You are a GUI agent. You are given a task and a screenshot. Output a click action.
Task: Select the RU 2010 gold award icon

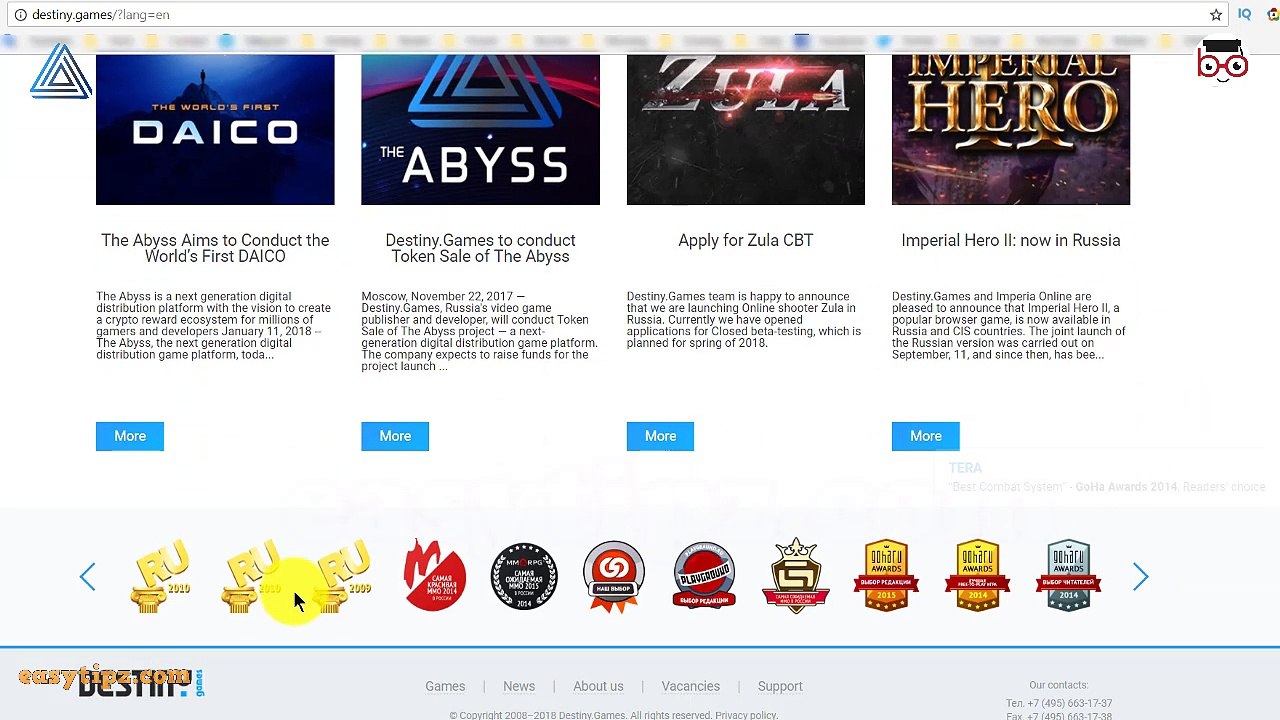coord(160,576)
